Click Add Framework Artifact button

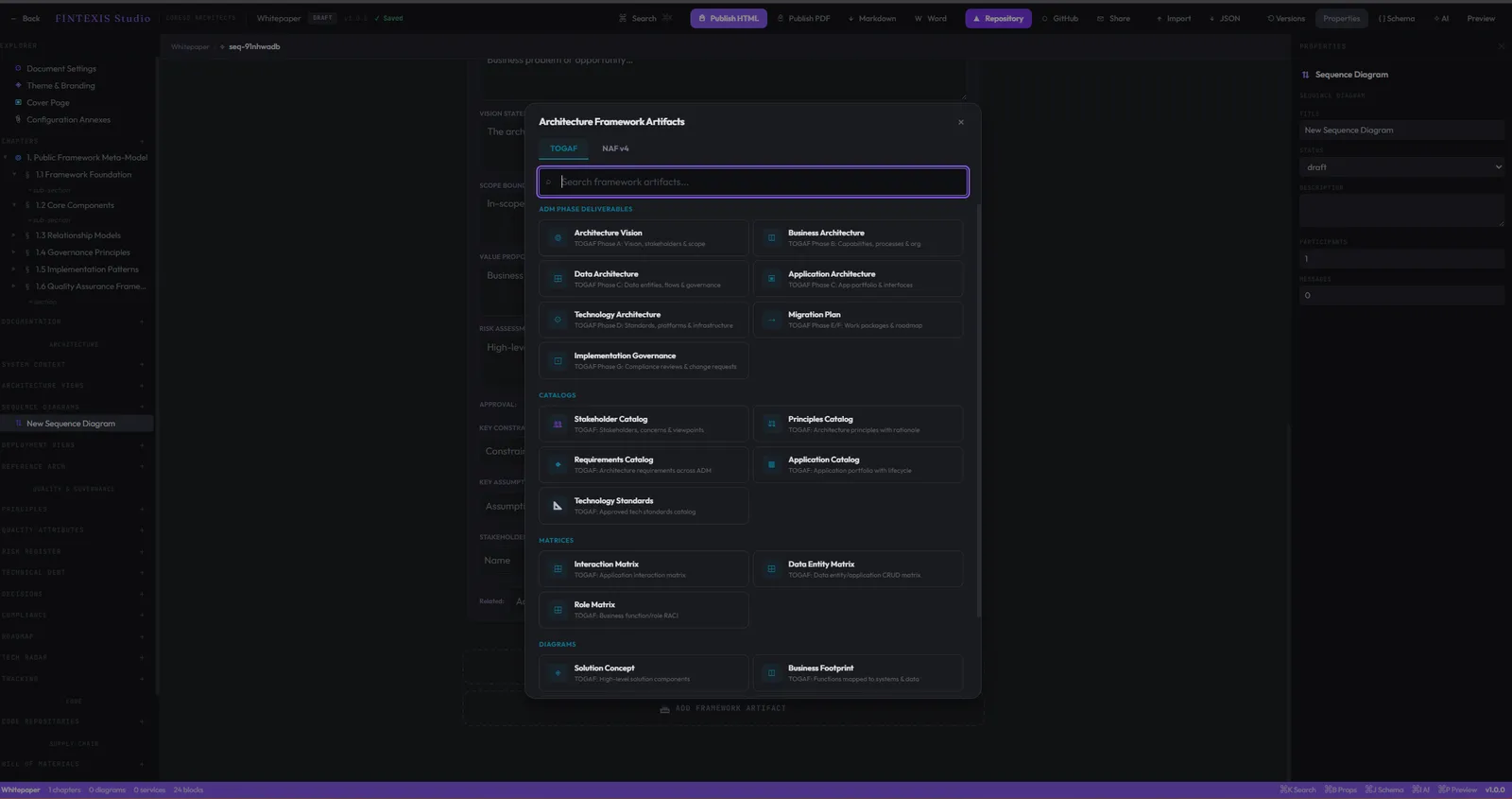(x=723, y=708)
